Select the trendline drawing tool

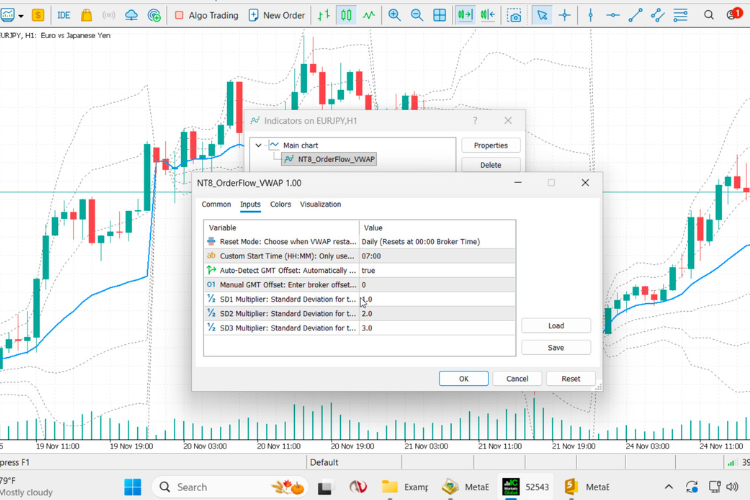pos(635,15)
